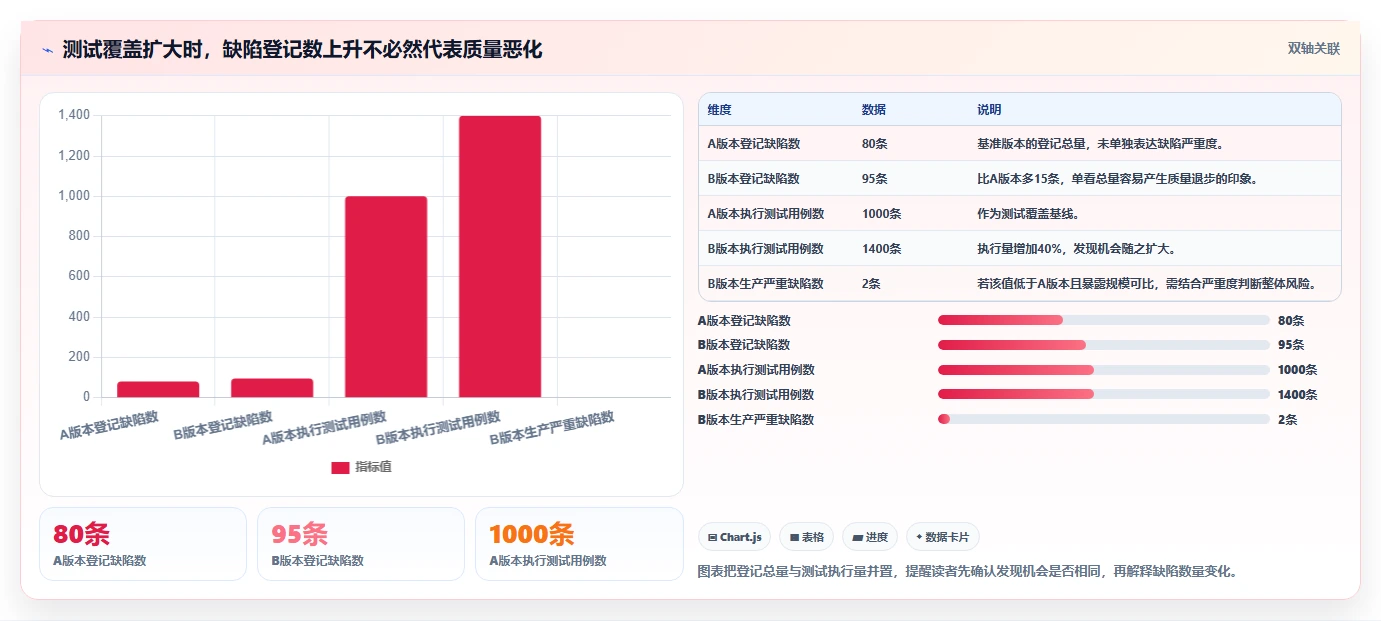Click the 1400条 progress value label
Screen dimensions: 1381x621
1297,395
